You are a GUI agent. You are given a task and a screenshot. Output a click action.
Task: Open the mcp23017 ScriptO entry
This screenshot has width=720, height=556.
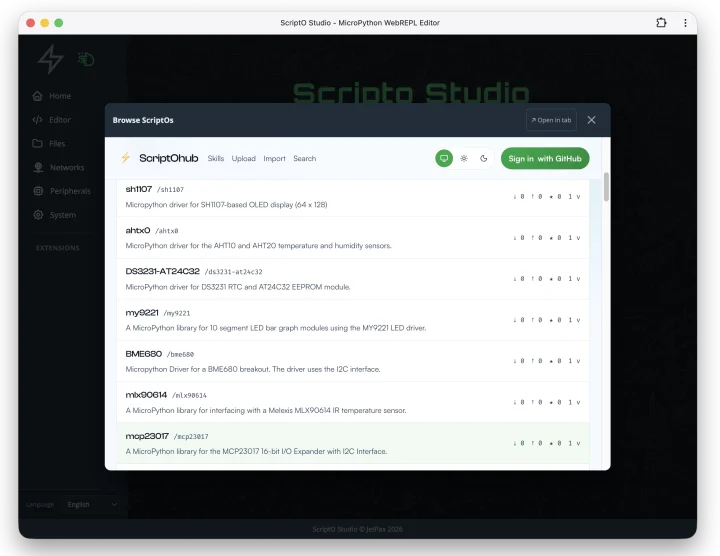(353, 444)
